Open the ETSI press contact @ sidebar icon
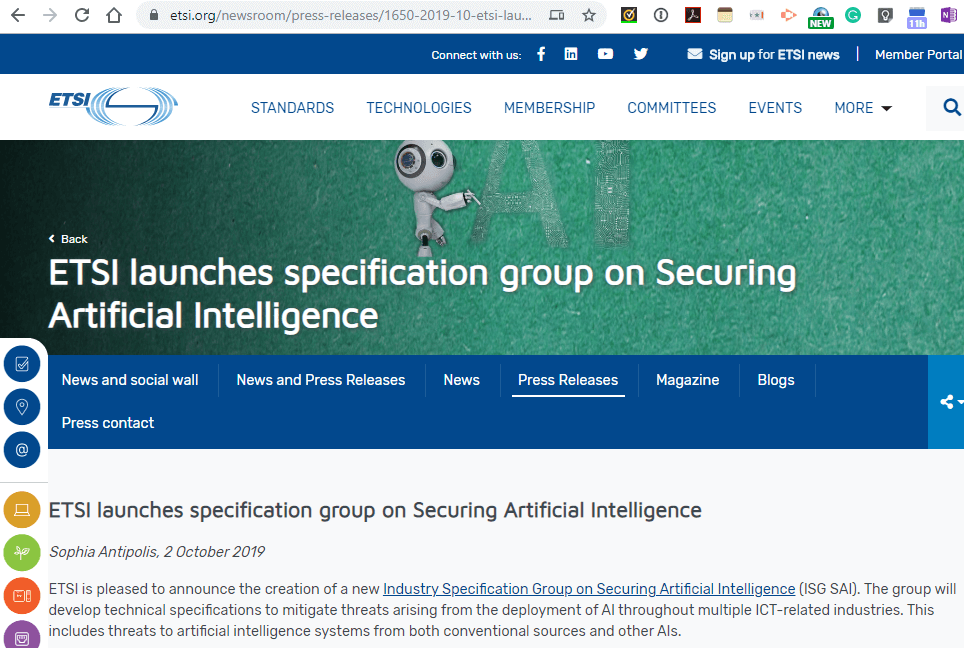Image resolution: width=964 pixels, height=648 pixels. coord(22,450)
